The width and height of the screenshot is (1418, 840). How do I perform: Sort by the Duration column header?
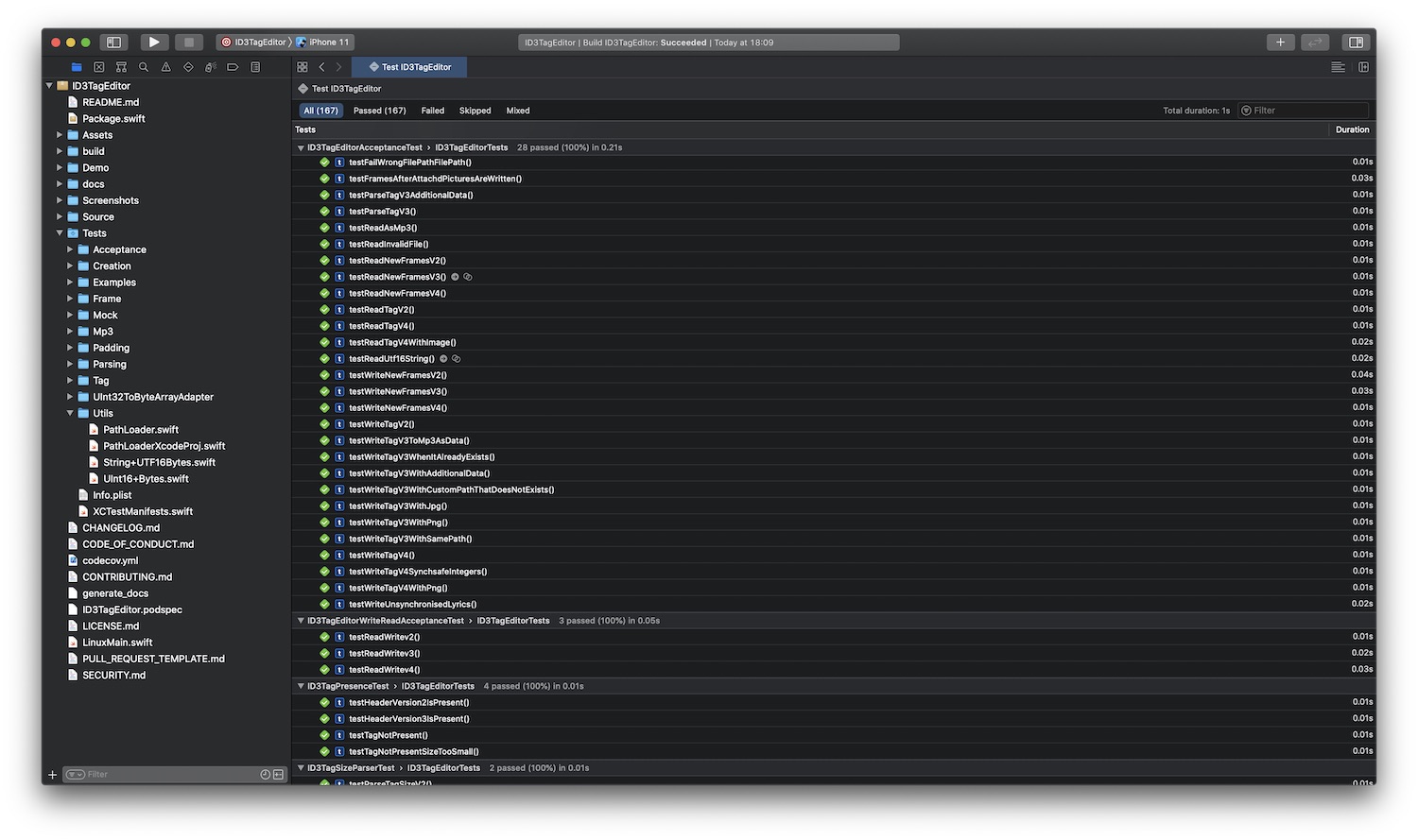(1352, 129)
